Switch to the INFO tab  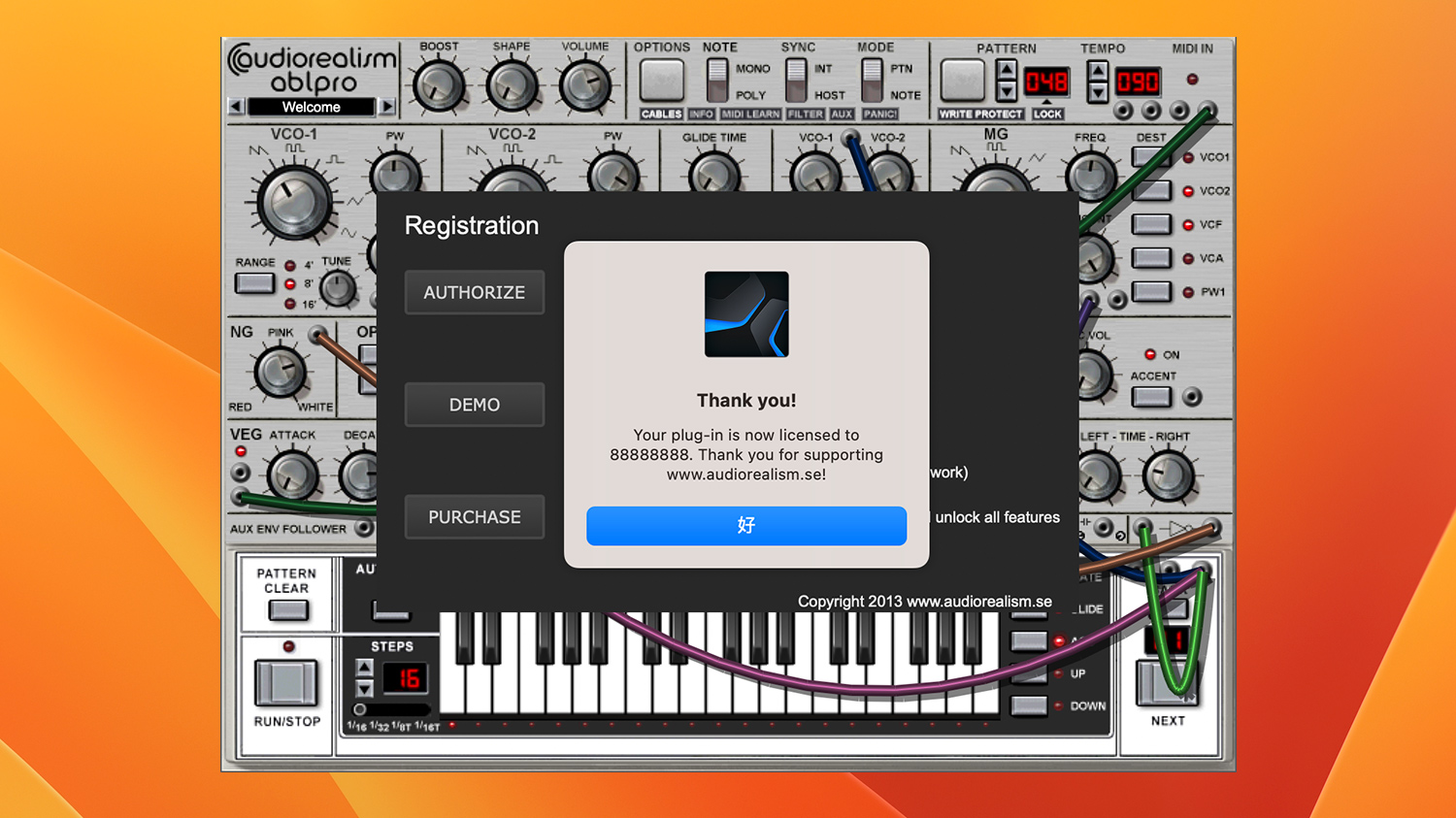701,115
